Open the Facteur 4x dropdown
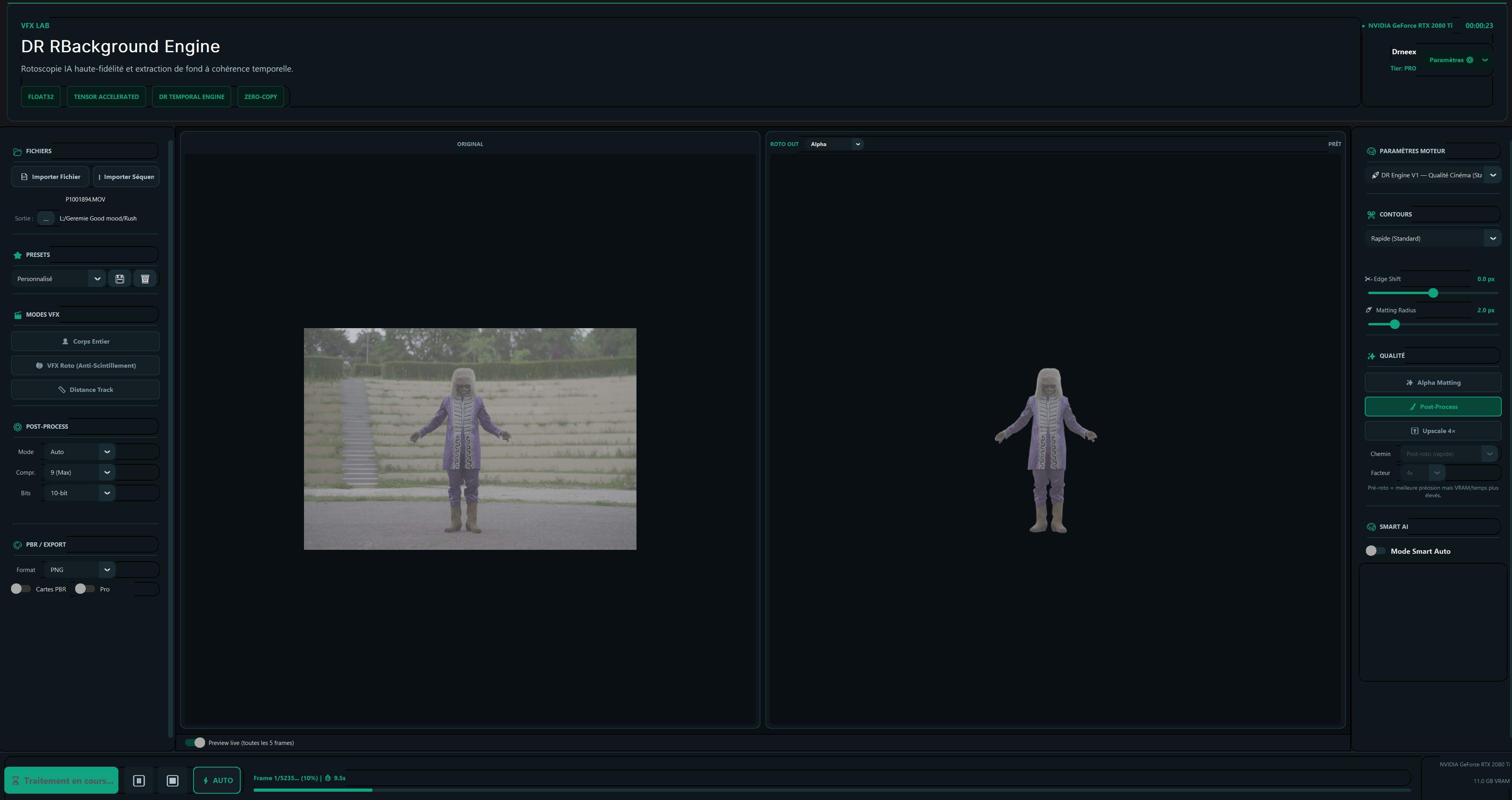 1422,473
